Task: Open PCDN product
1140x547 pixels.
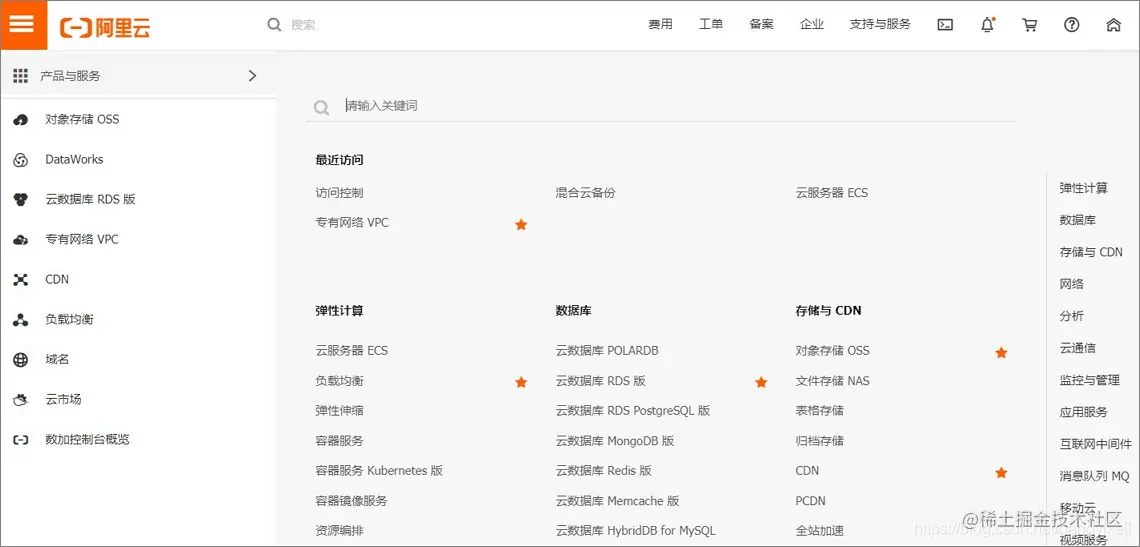Action: pyautogui.click(x=811, y=500)
